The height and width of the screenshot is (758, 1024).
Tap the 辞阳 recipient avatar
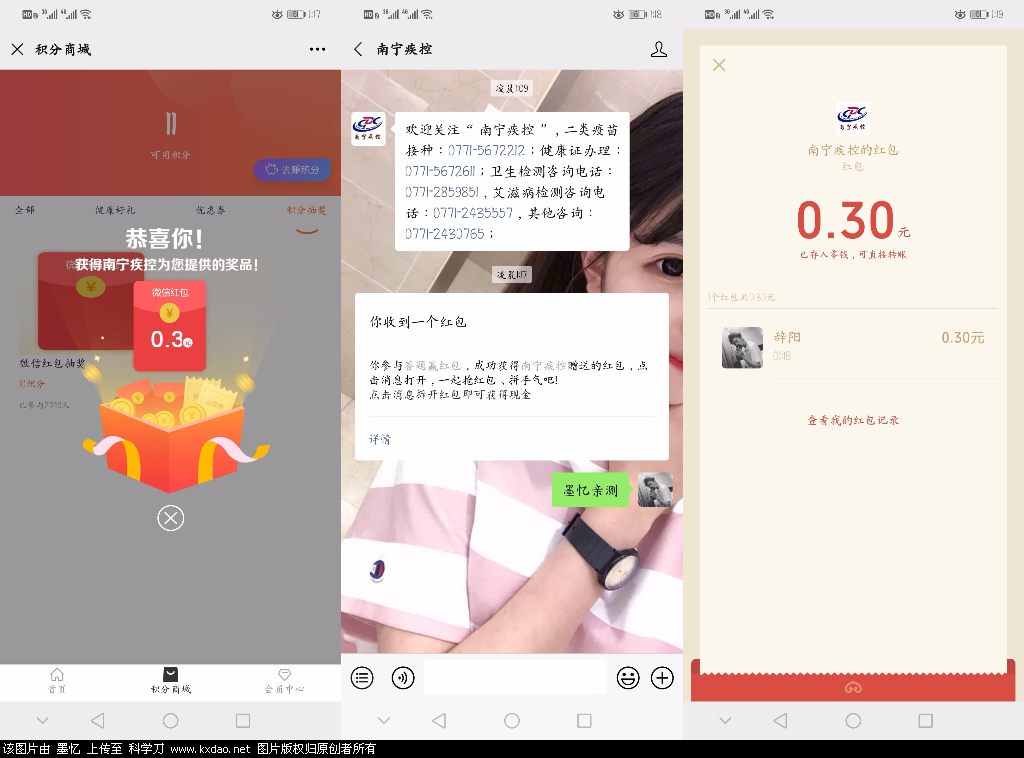[x=742, y=347]
